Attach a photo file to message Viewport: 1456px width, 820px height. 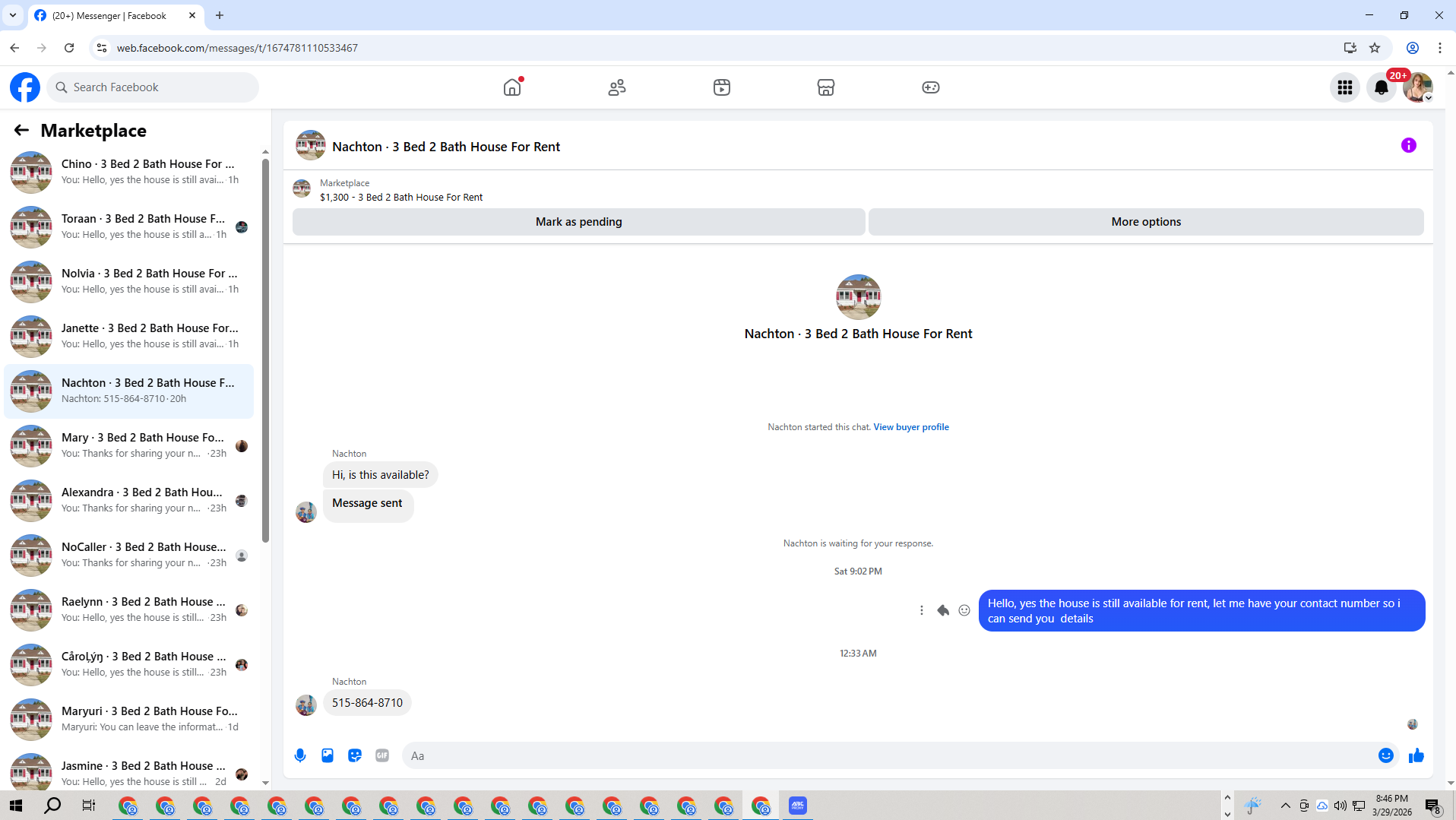(328, 755)
